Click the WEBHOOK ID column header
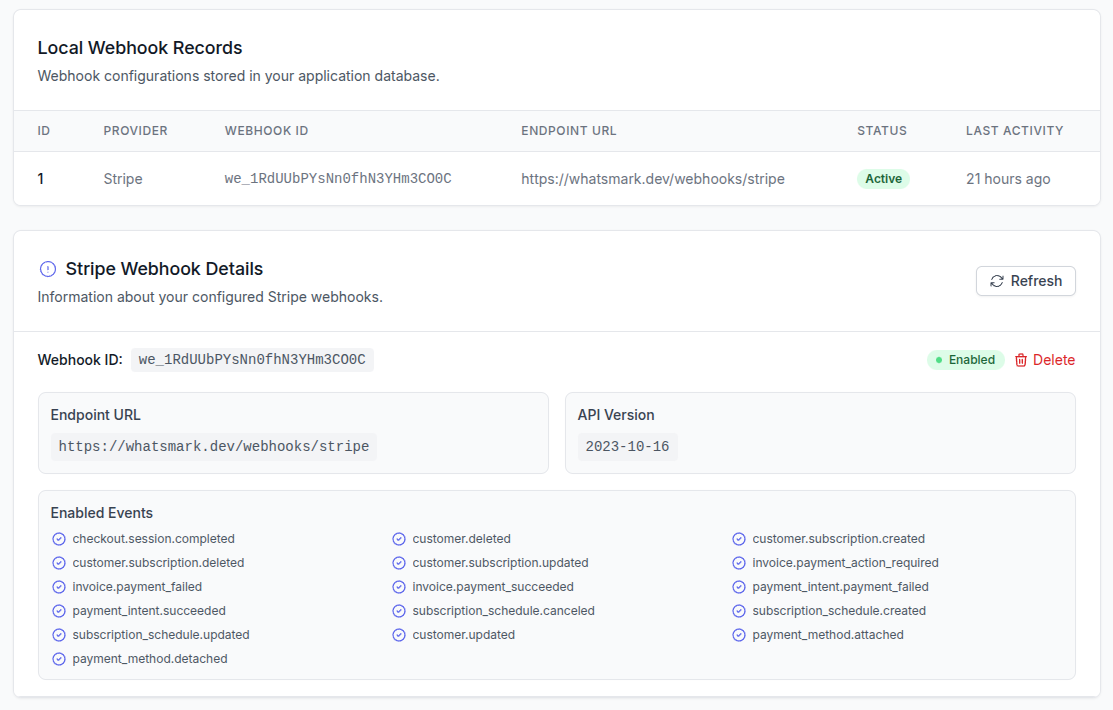Viewport: 1113px width, 710px height. pos(266,131)
